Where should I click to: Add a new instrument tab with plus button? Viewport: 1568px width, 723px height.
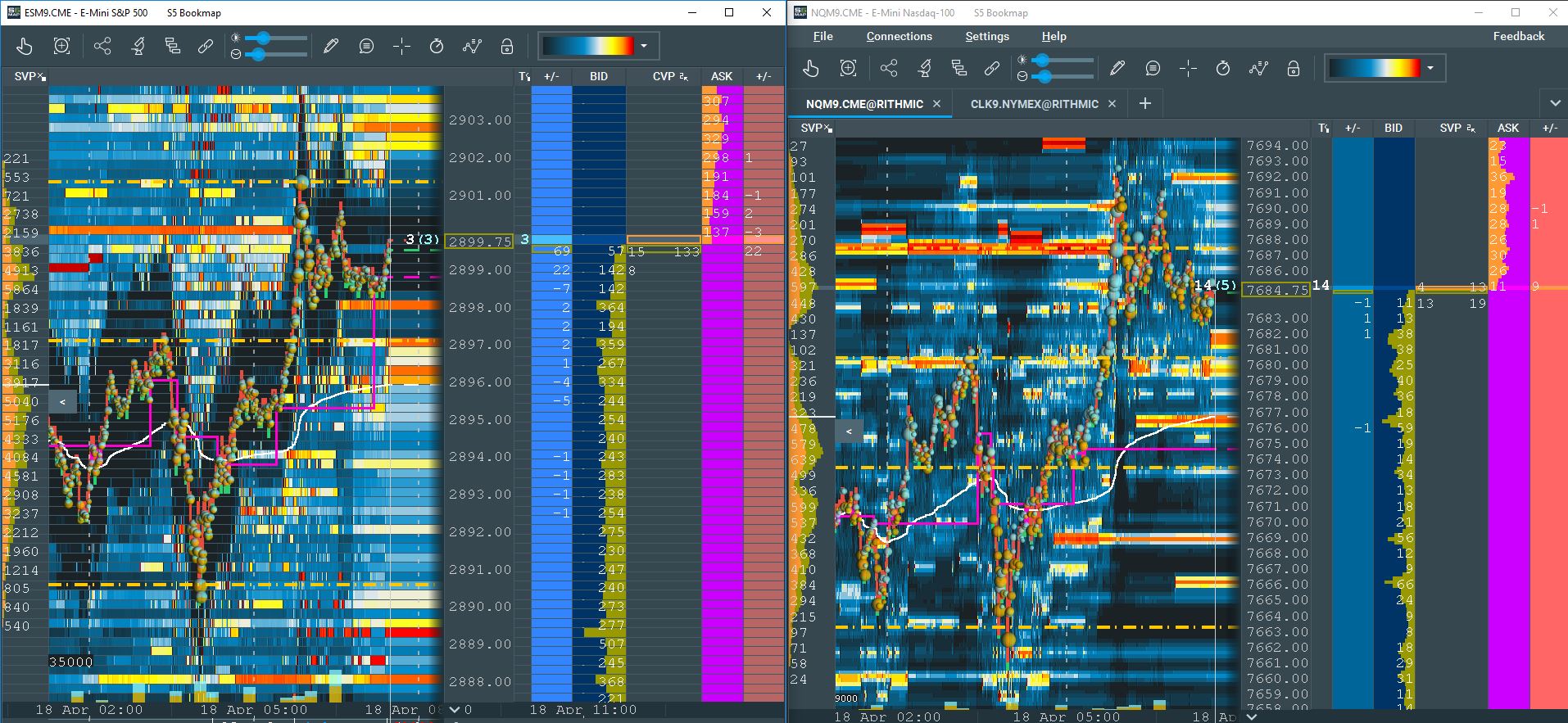click(x=1145, y=104)
